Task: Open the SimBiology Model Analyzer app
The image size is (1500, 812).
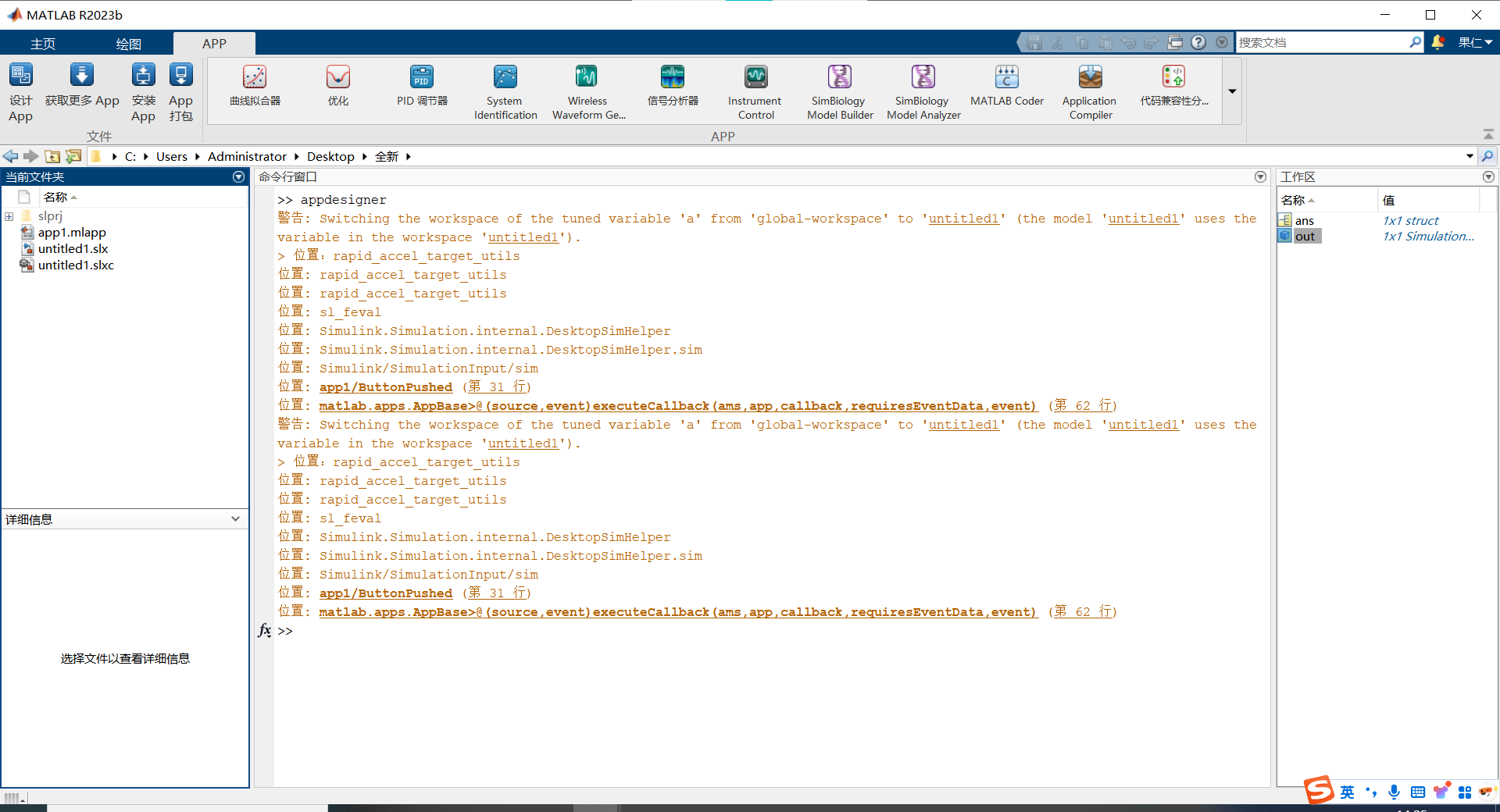Action: (922, 90)
